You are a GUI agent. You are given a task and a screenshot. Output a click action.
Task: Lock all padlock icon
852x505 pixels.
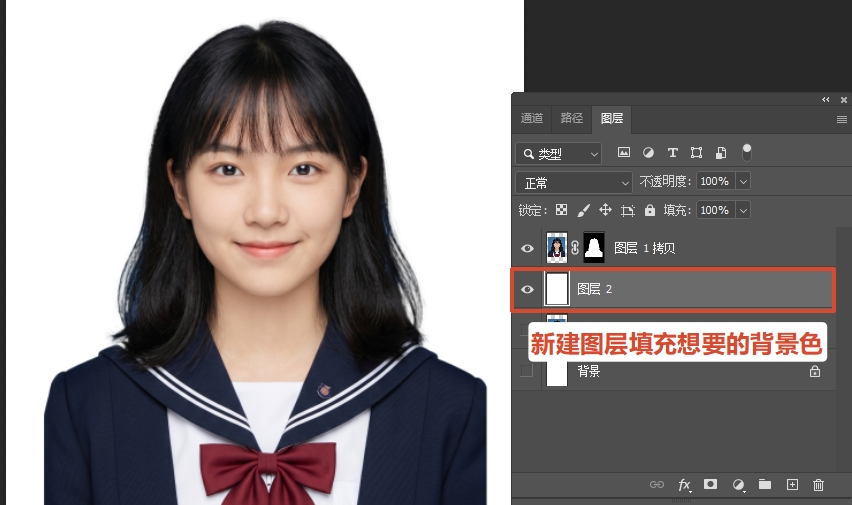point(650,210)
